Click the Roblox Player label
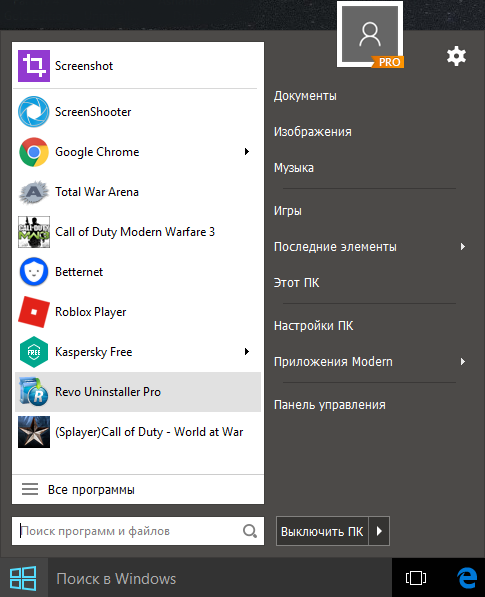Image resolution: width=485 pixels, height=597 pixels. click(x=91, y=312)
